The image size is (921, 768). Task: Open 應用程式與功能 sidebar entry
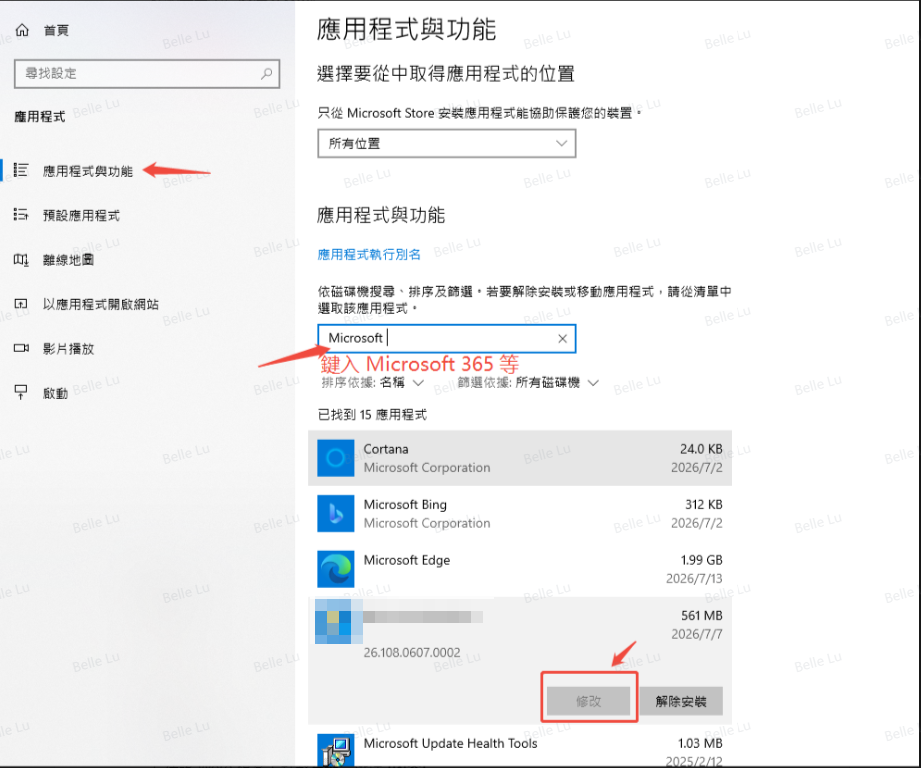coord(88,171)
